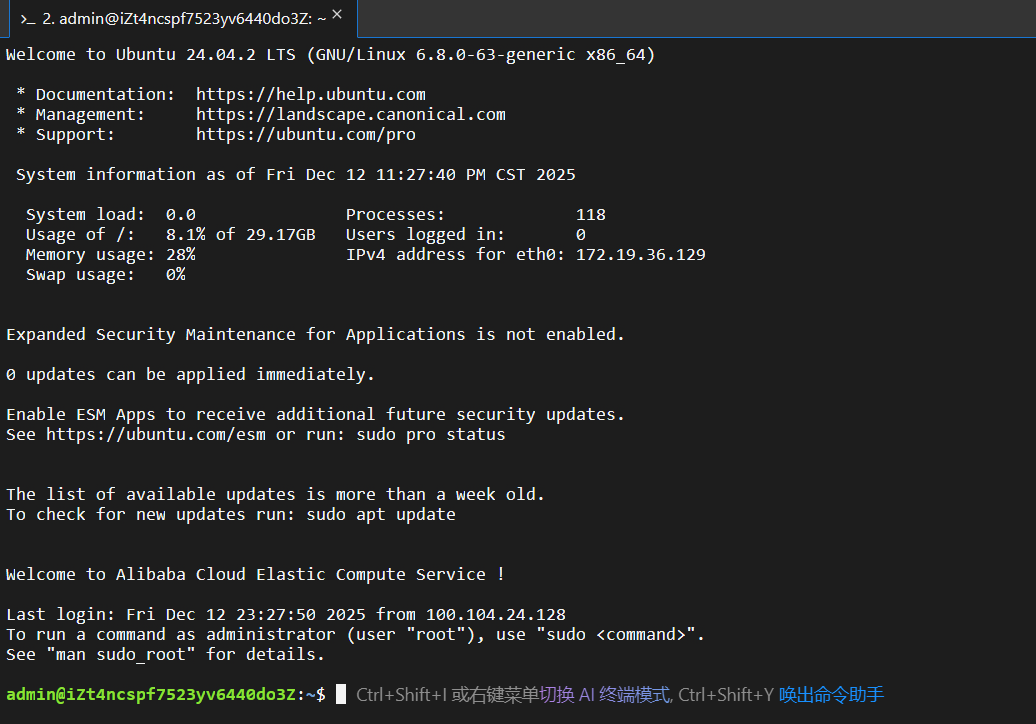Screen dimensions: 1036x724
Task: Click the terminal icon on the session tab
Action: 27,19
